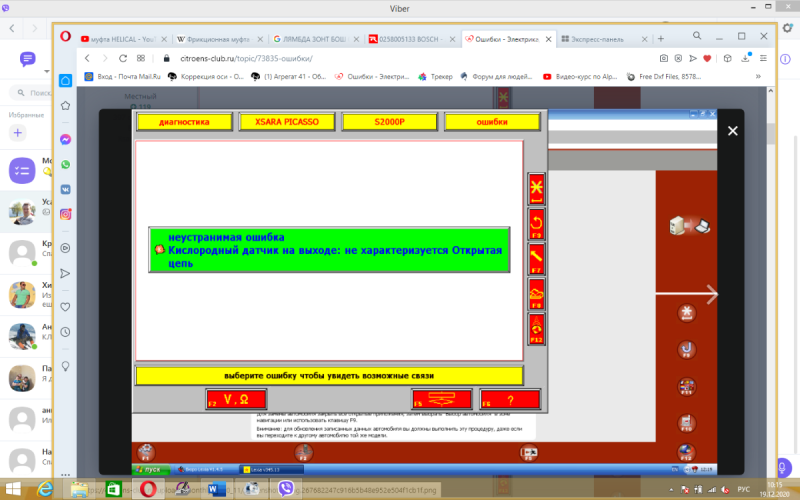Click the F12 red diagnostic button
Viewport: 800px width, 500px height.
tap(536, 328)
